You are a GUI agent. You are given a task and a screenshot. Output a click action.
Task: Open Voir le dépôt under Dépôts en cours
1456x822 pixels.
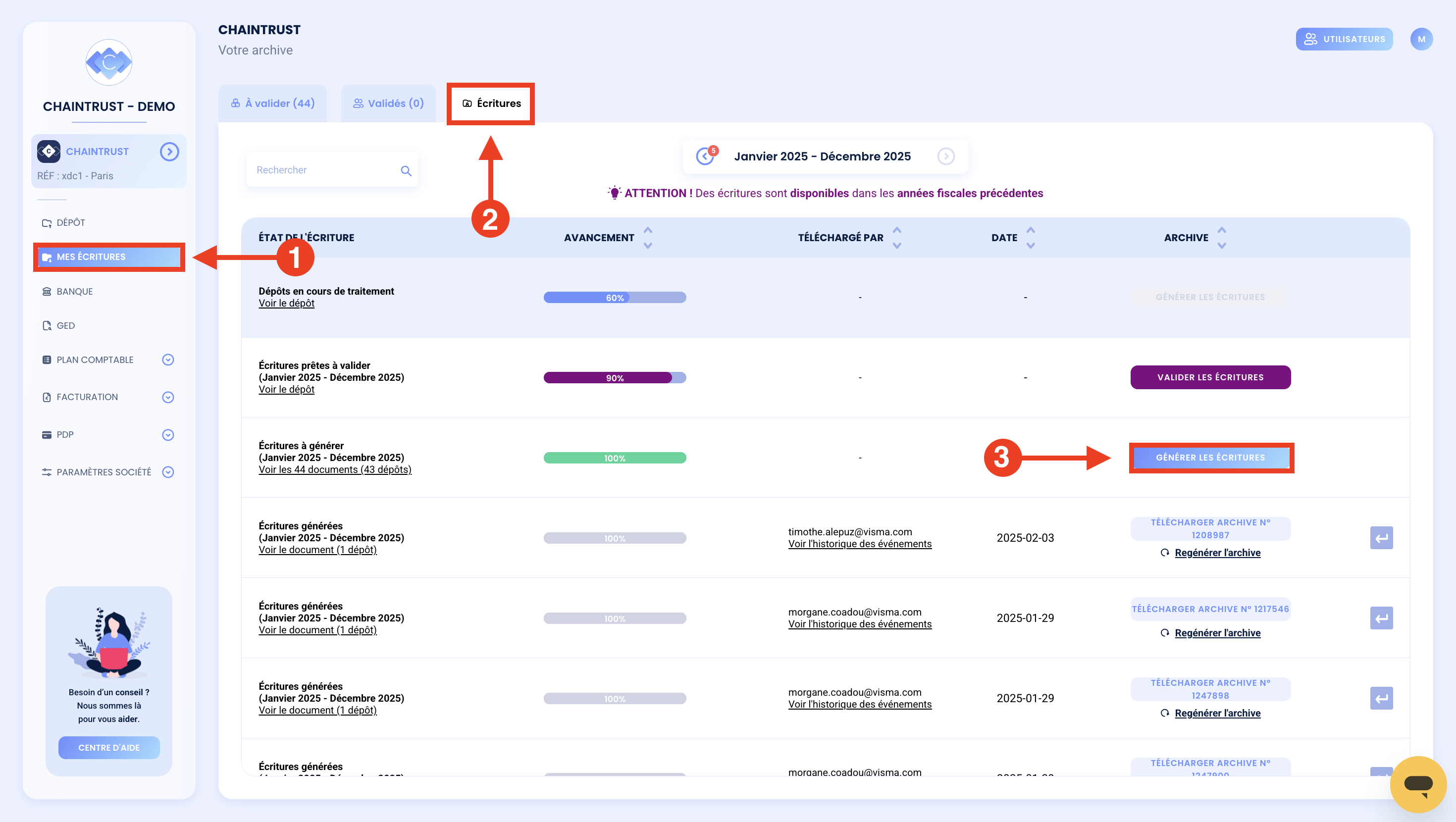287,303
